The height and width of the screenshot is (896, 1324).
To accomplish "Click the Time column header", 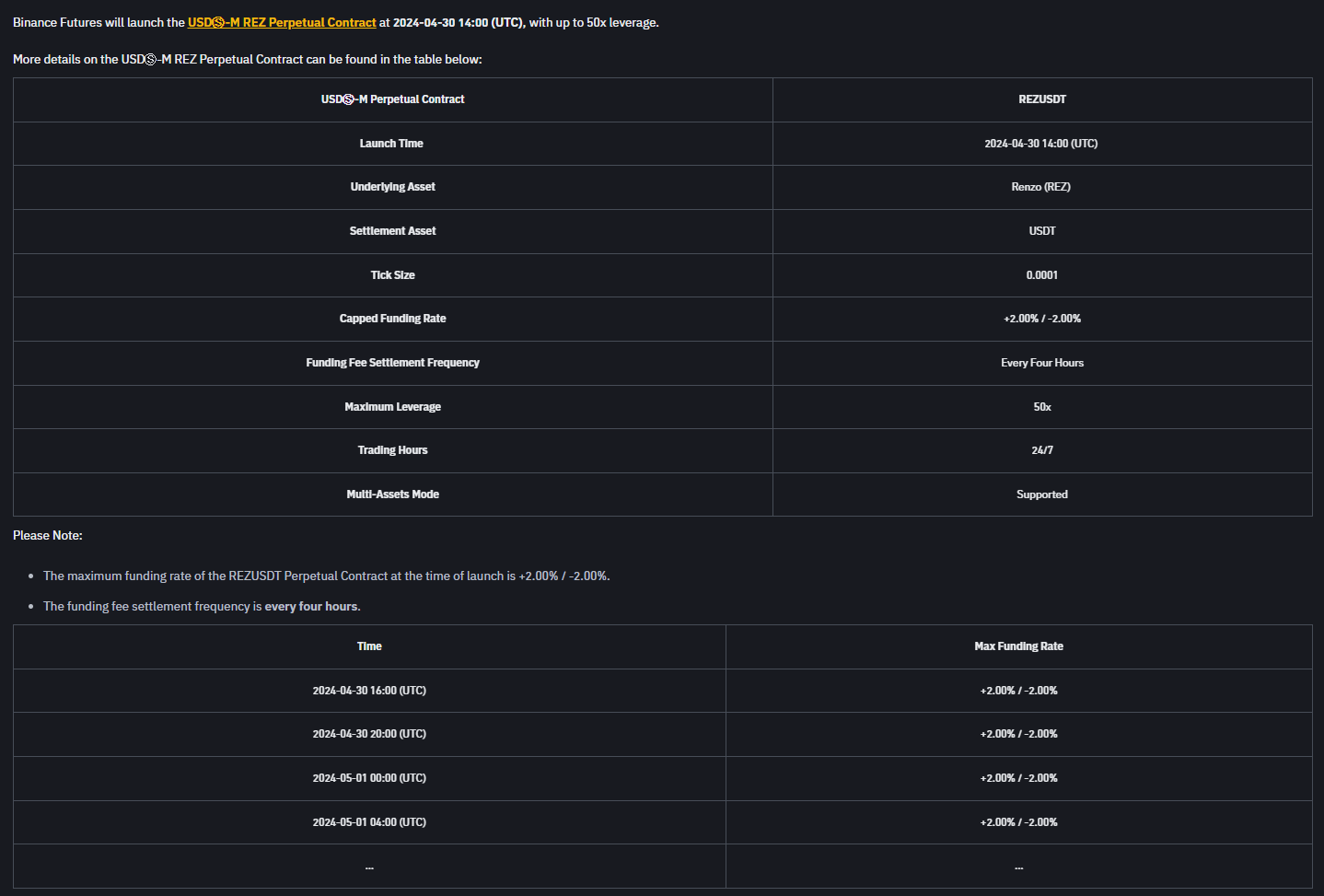I will [x=369, y=646].
